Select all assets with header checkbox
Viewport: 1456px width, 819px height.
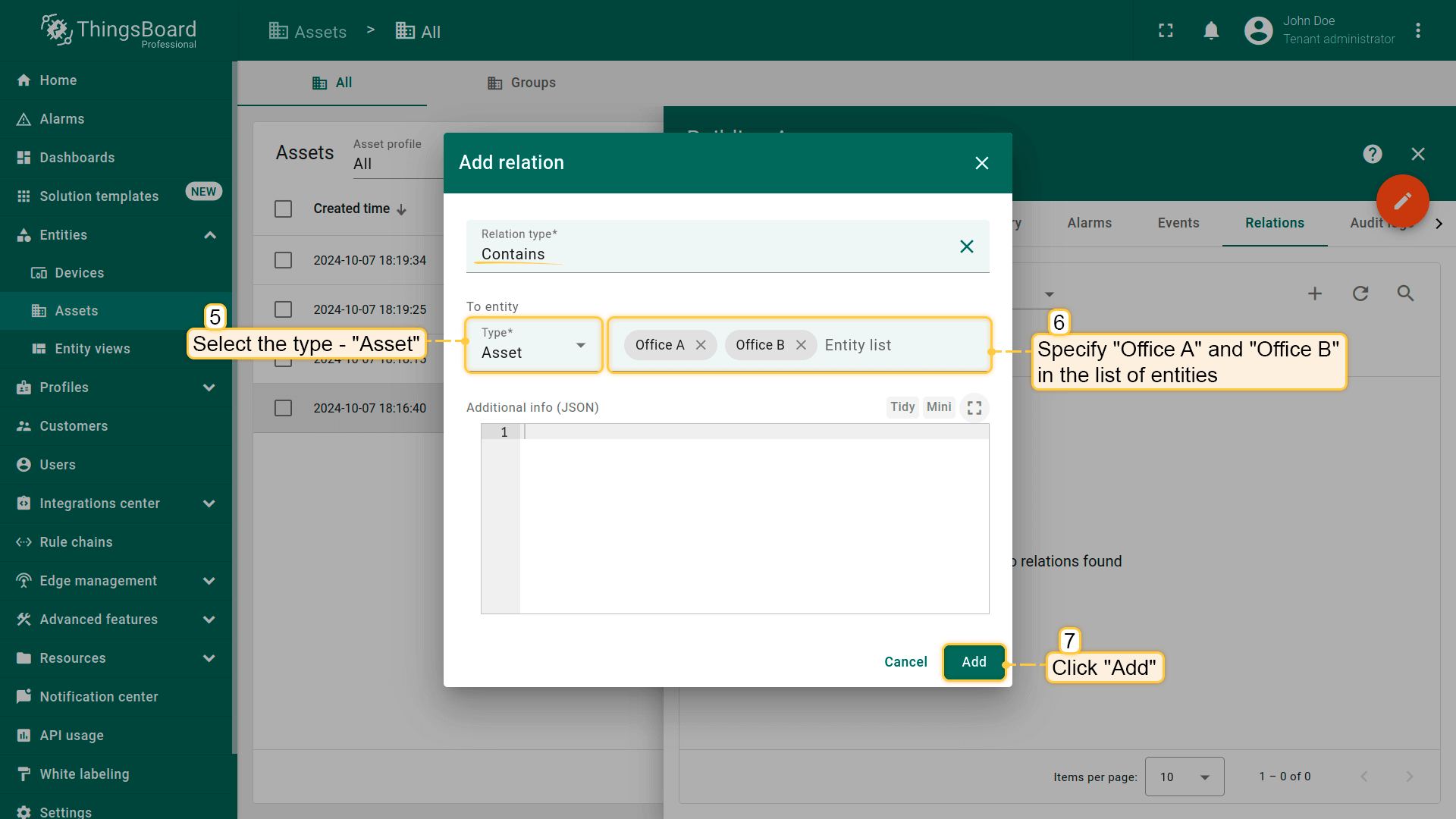(283, 209)
